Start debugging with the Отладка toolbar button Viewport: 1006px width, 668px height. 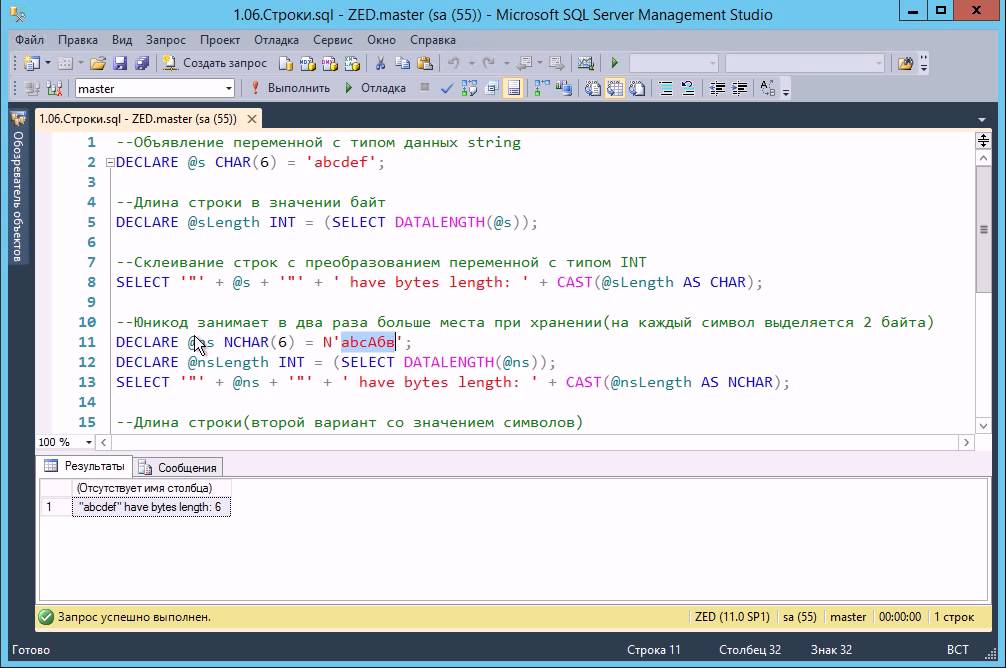point(375,88)
